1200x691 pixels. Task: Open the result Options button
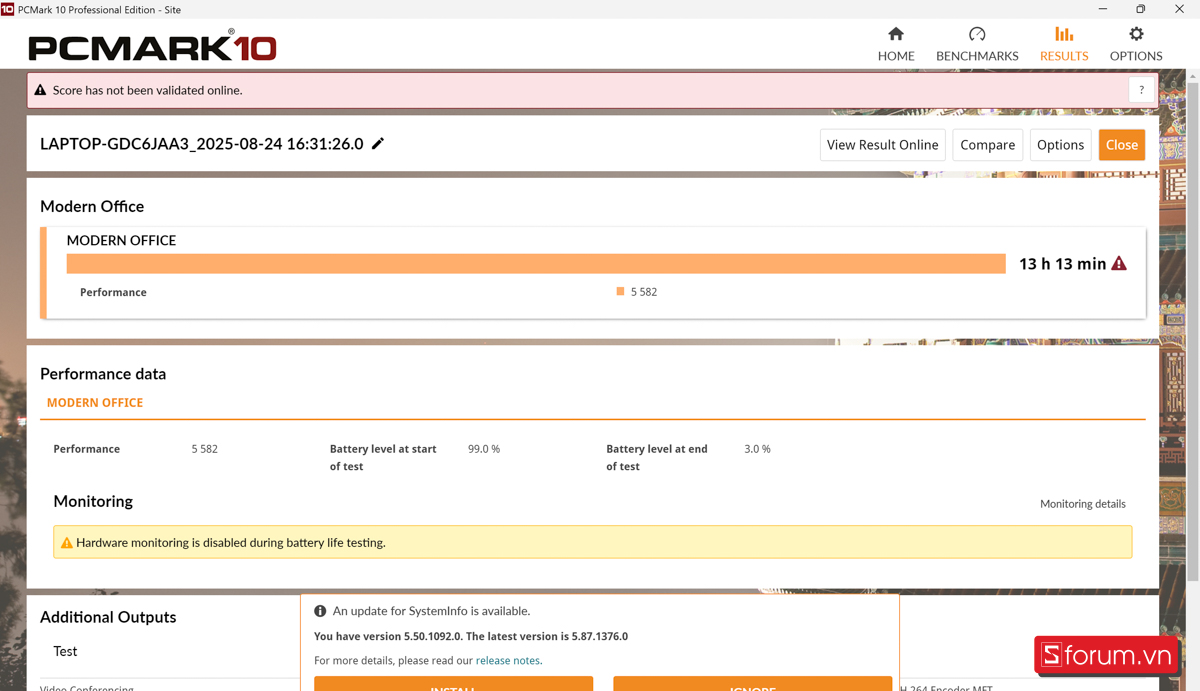pyautogui.click(x=1060, y=145)
